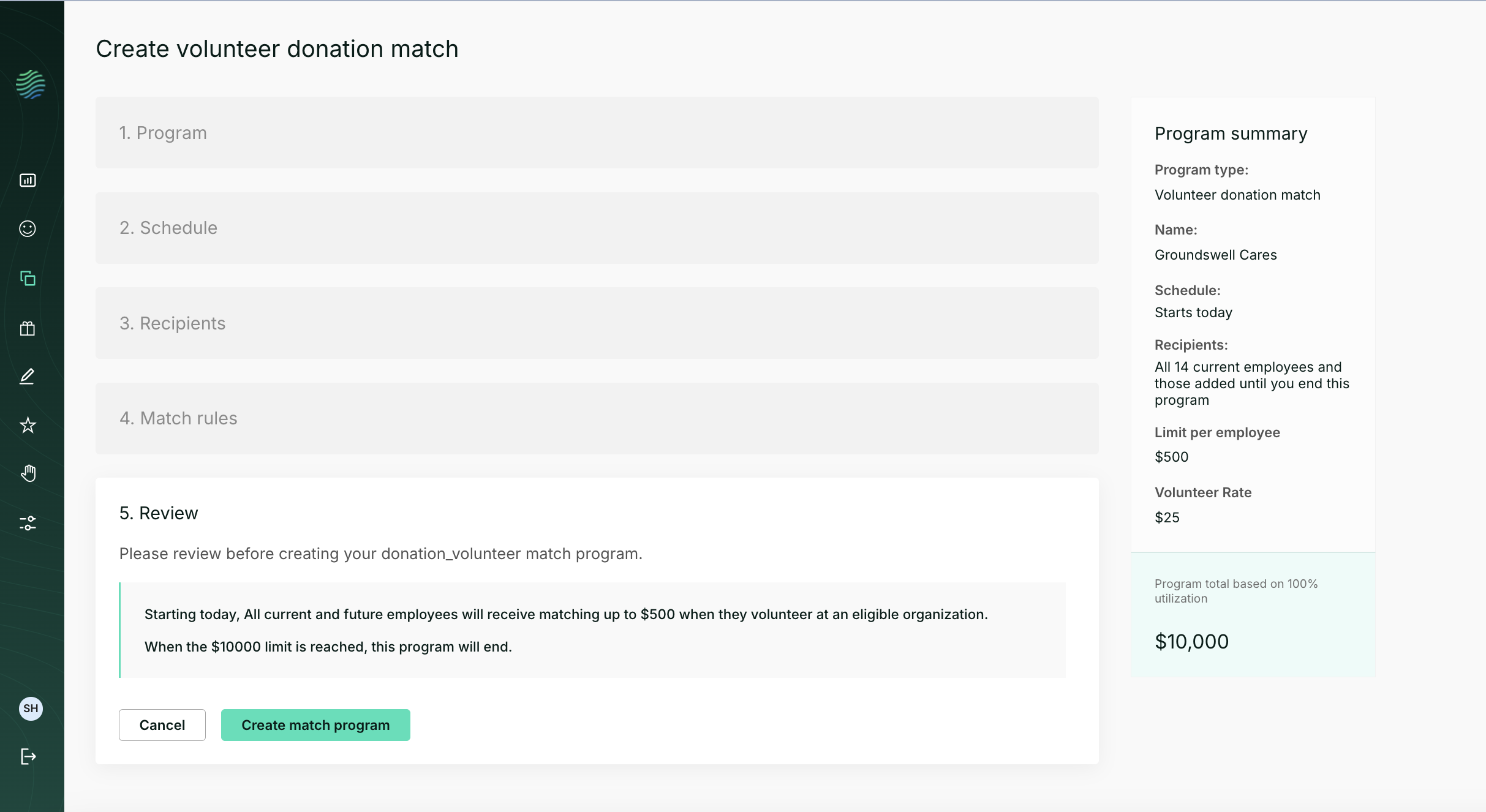Image resolution: width=1486 pixels, height=812 pixels.
Task: Expand the 4. Match rules step
Action: point(597,418)
